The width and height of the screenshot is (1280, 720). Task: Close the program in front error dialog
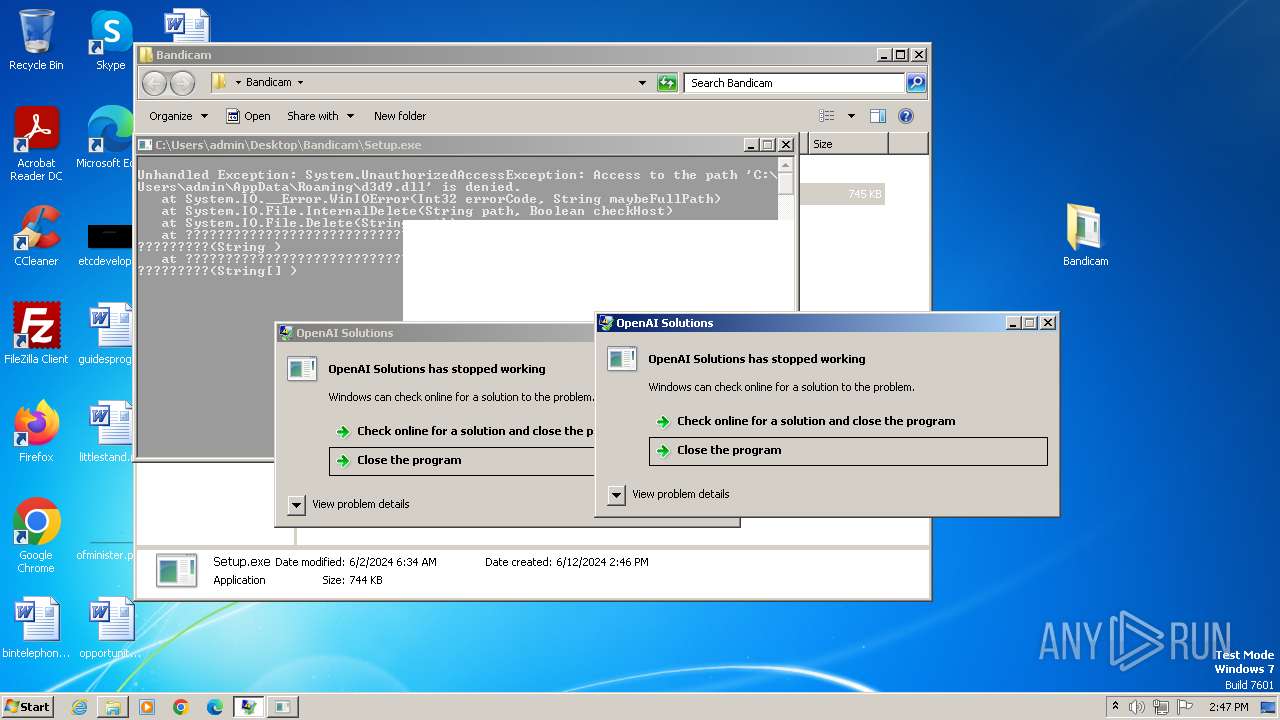tap(848, 451)
